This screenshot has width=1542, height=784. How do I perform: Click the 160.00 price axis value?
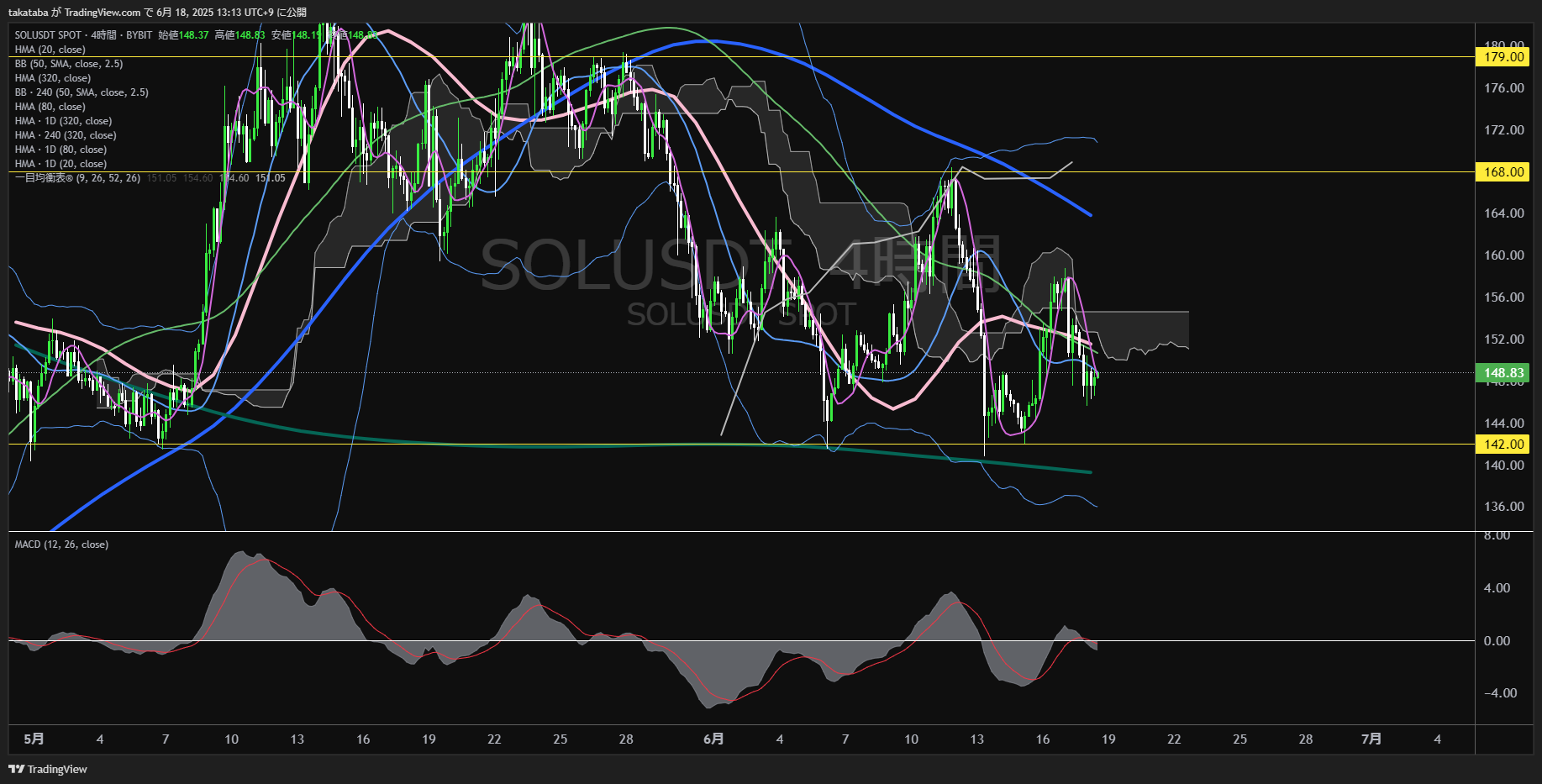[x=1504, y=255]
